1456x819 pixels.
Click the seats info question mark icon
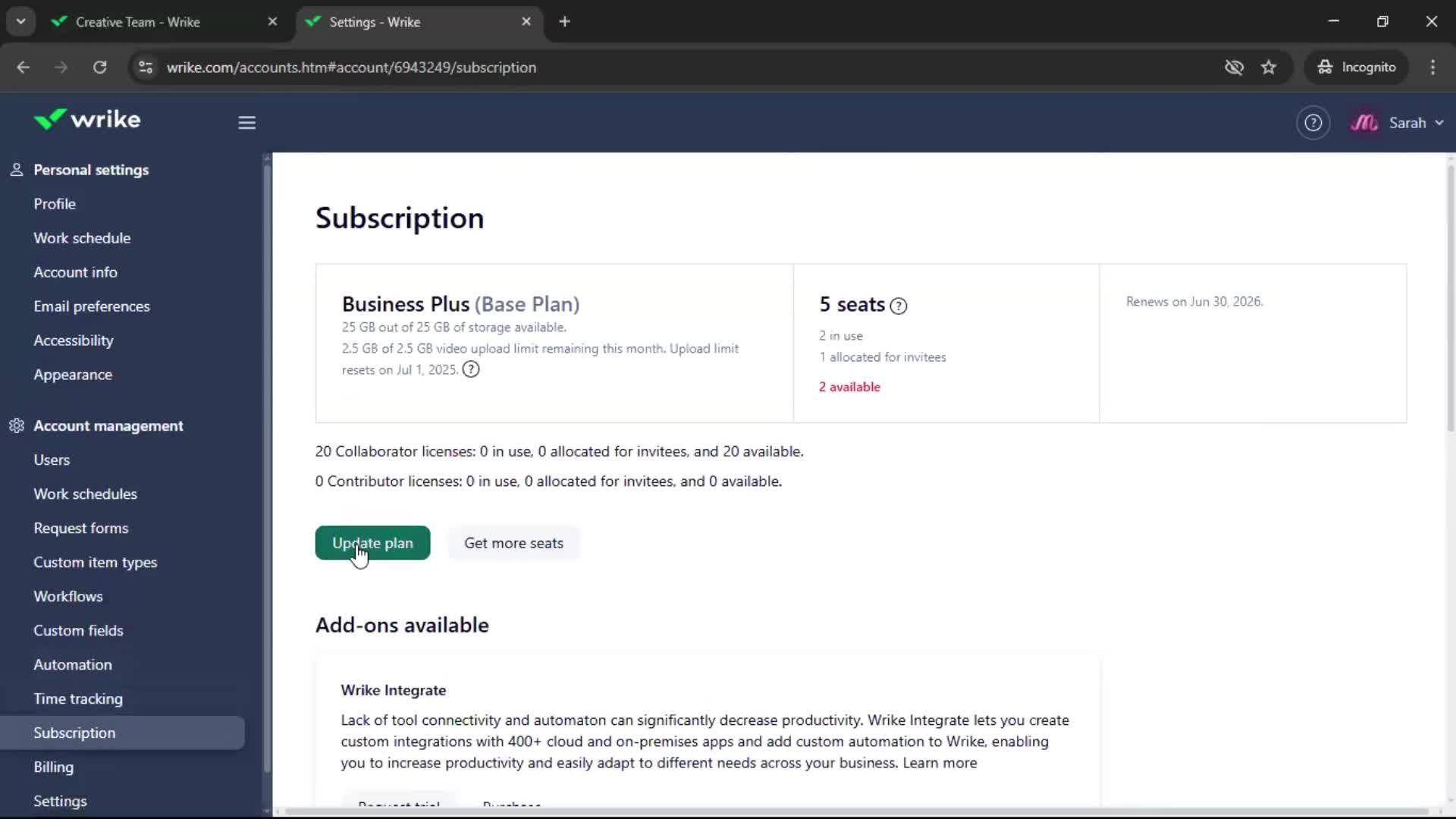(x=899, y=306)
